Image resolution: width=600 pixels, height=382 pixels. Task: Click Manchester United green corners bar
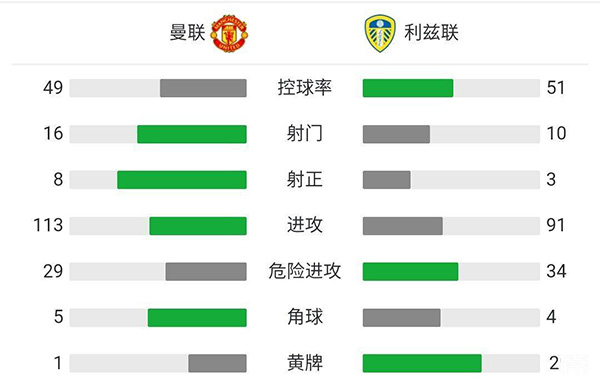197,317
